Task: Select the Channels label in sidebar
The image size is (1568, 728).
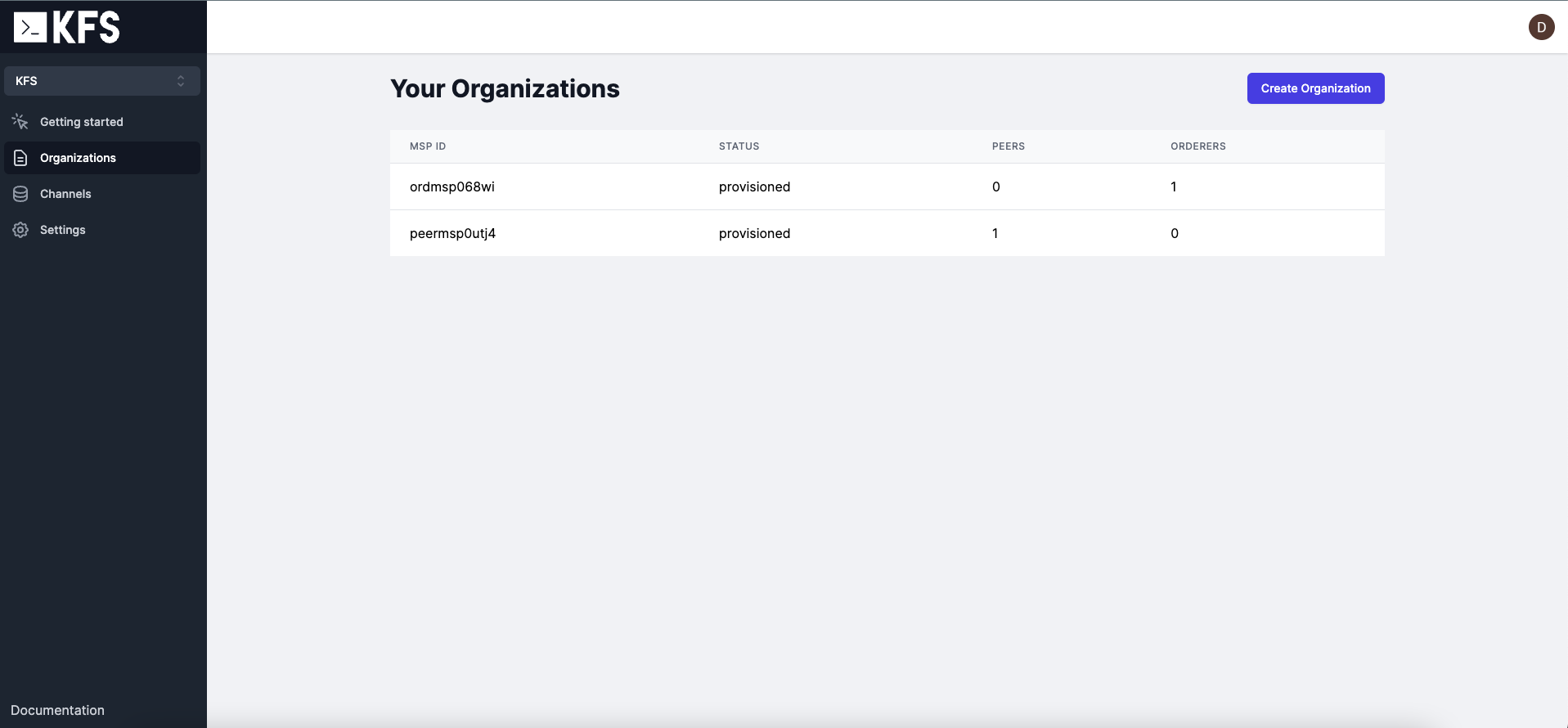Action: click(65, 194)
